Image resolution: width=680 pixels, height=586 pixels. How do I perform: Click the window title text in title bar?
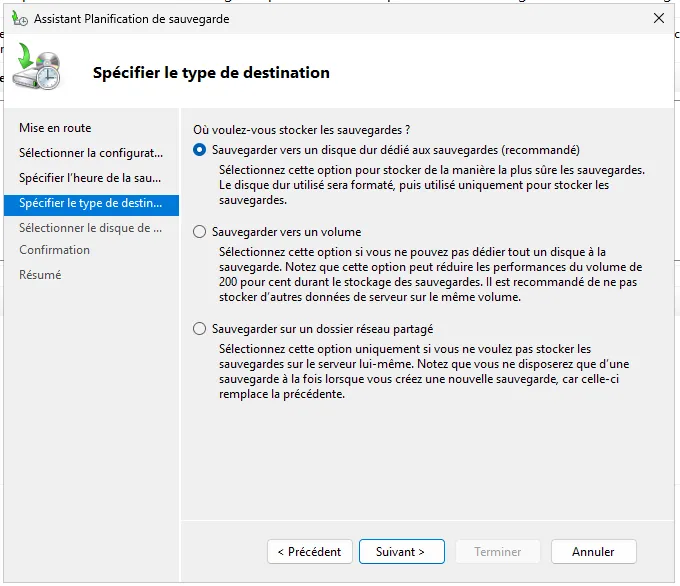tap(131, 18)
